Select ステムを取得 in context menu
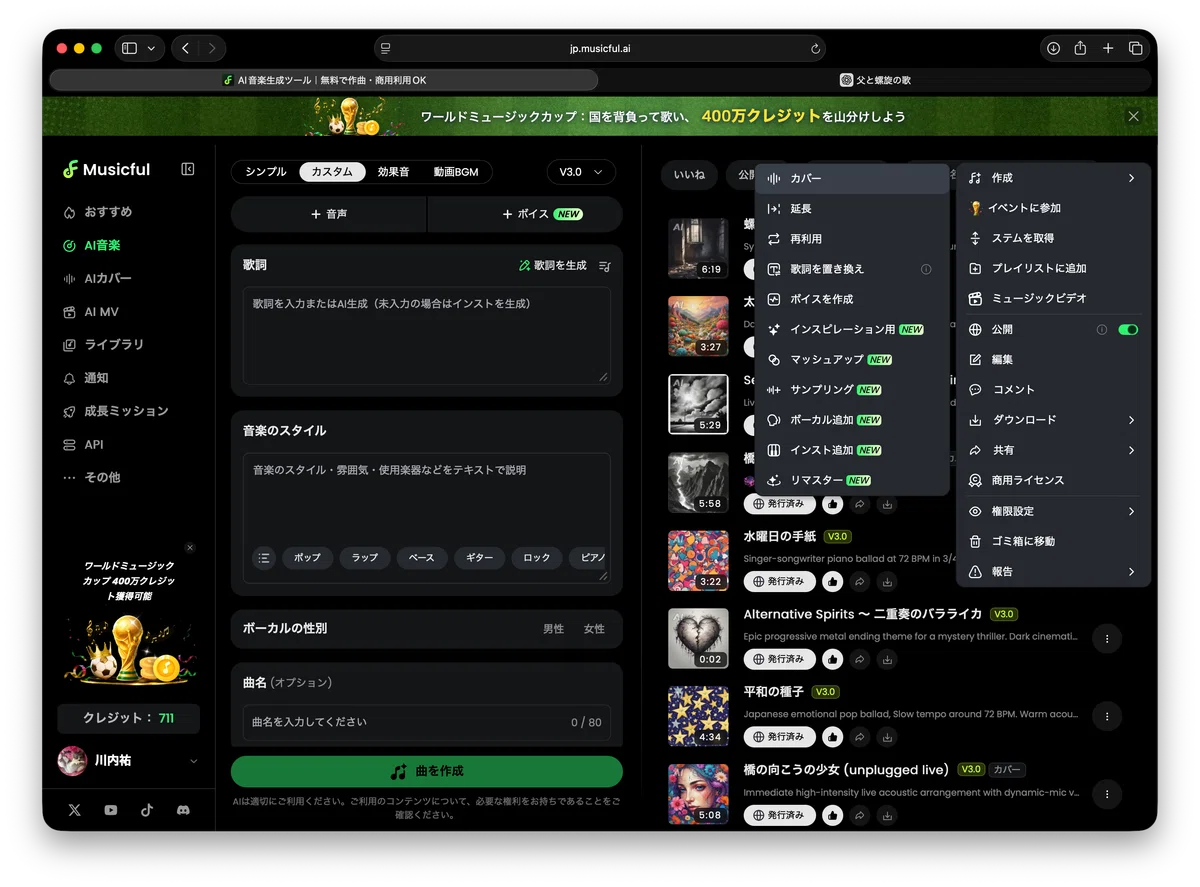1200x887 pixels. (x=1054, y=238)
